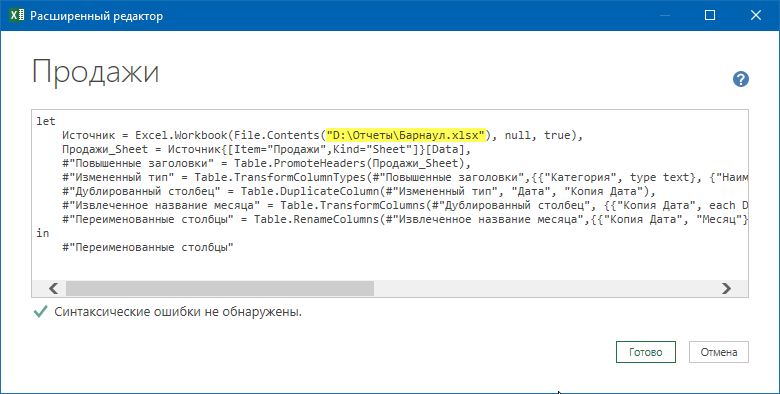Place cursor on the "let" keyword line

coord(46,121)
